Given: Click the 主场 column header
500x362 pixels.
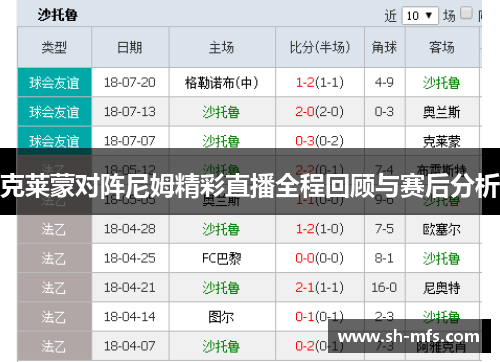Looking at the screenshot, I should 222,47.
